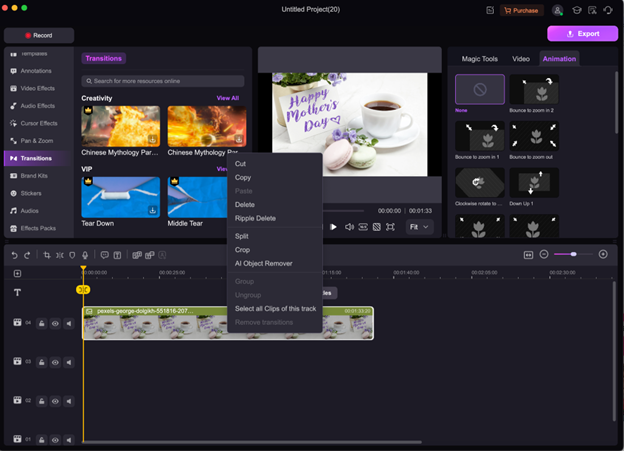
Task: Toggle visibility of track 01
Action: [55, 440]
